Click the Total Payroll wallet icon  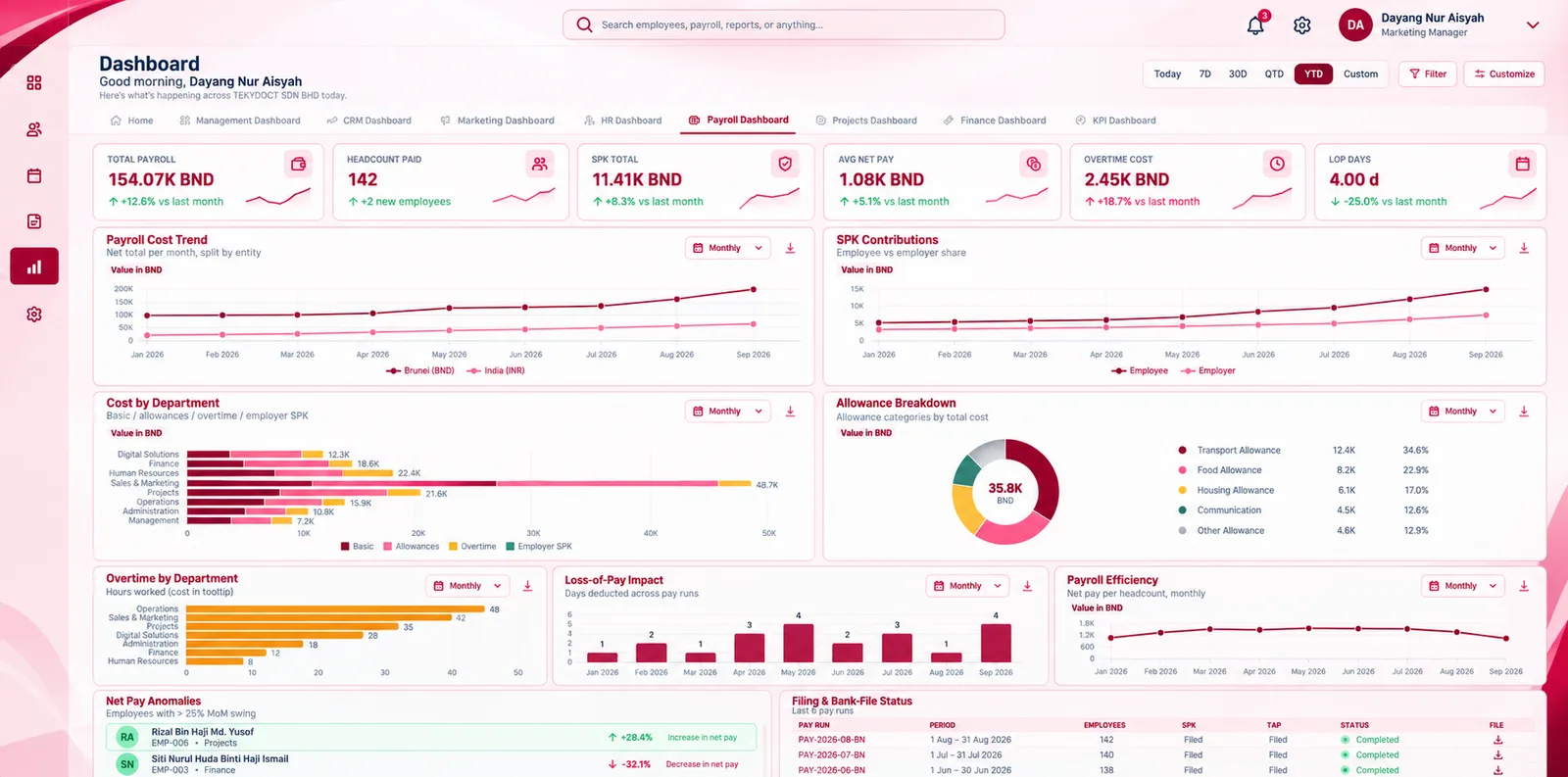tap(299, 164)
